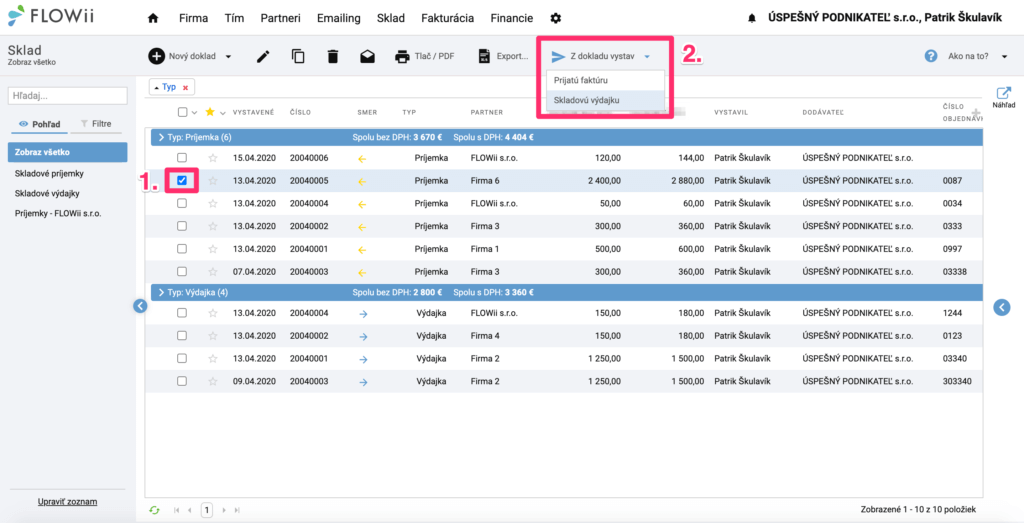Select Prijatú faktúru from dropdown
Viewport: 1024px width, 523px height.
[x=605, y=80]
